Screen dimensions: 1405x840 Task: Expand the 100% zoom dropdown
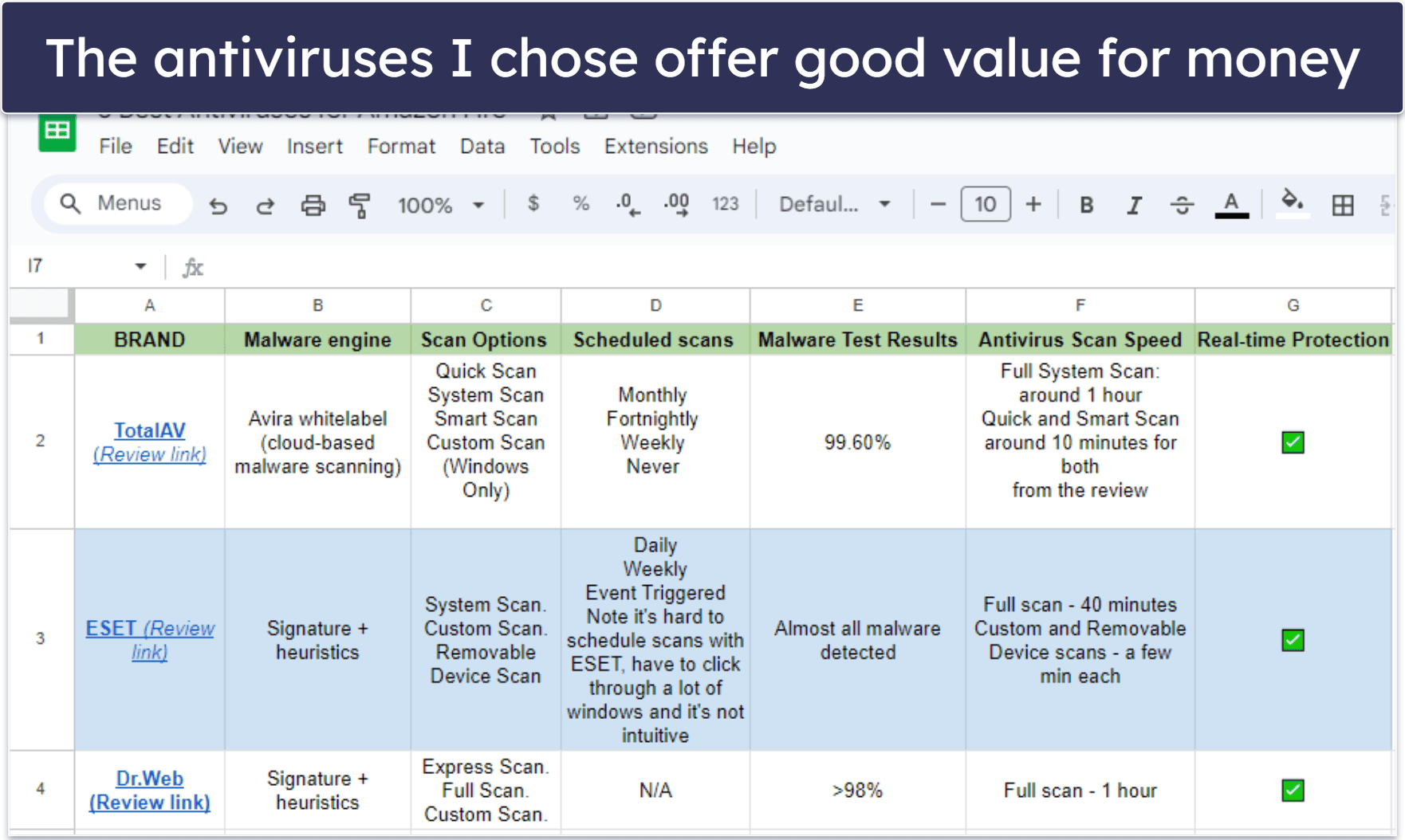click(x=441, y=206)
